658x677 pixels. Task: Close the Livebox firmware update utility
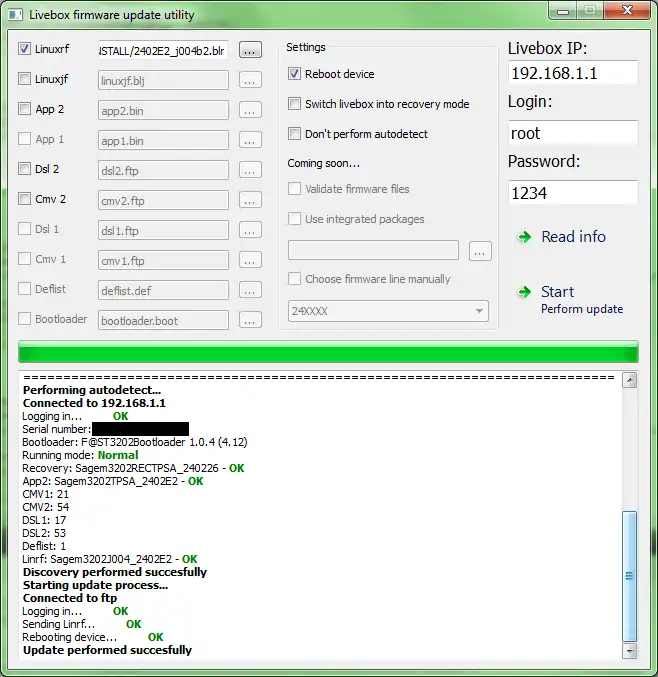[627, 10]
